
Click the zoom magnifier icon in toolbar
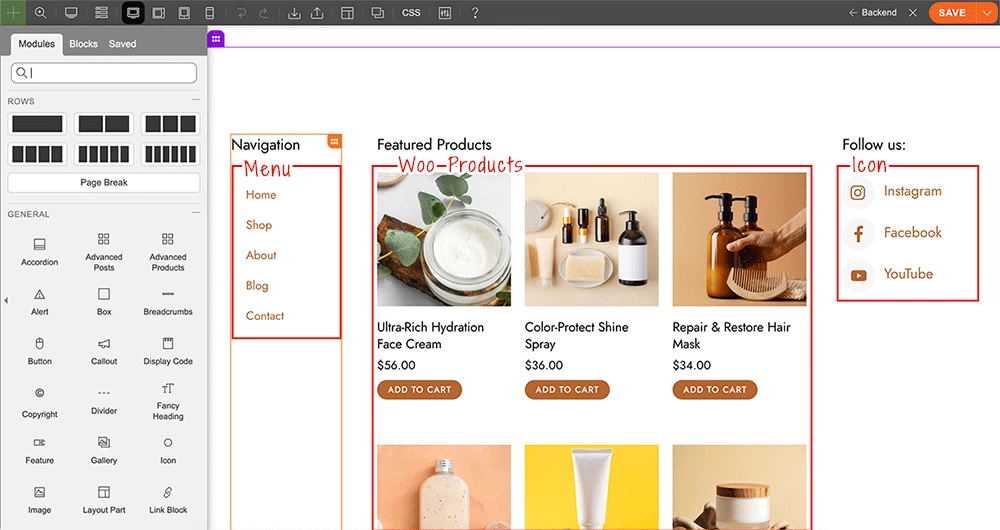(41, 13)
